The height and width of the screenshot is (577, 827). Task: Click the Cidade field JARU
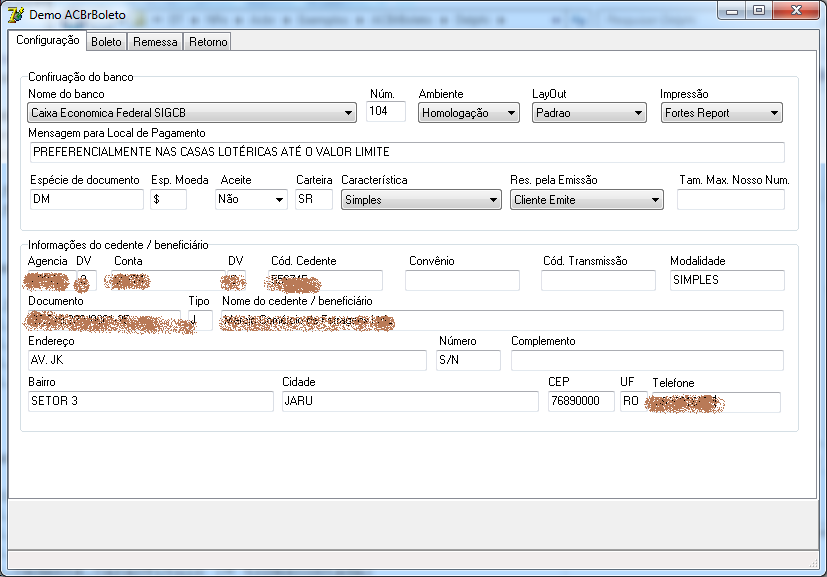pyautogui.click(x=410, y=401)
